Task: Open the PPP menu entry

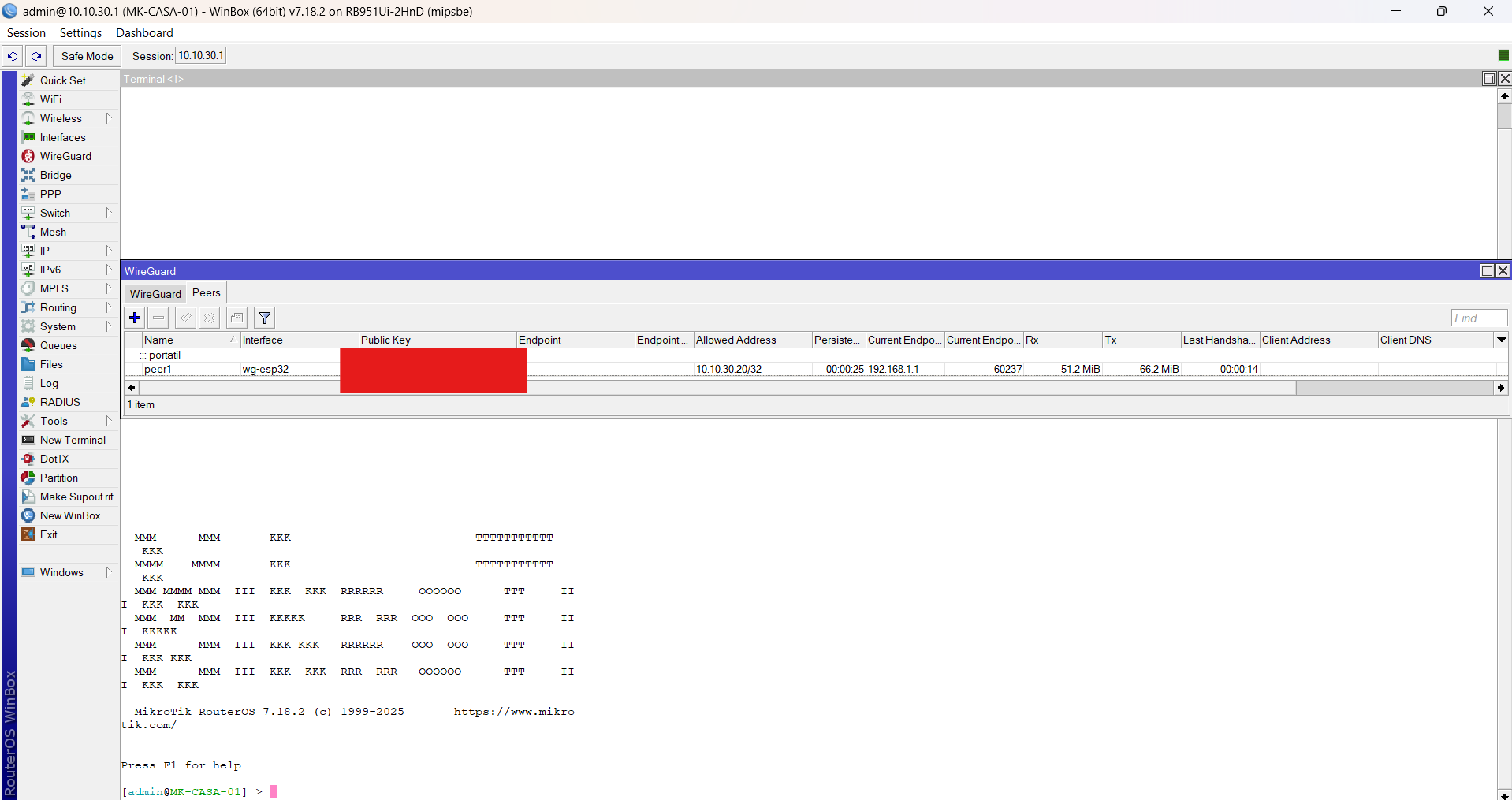Action: 69,194
